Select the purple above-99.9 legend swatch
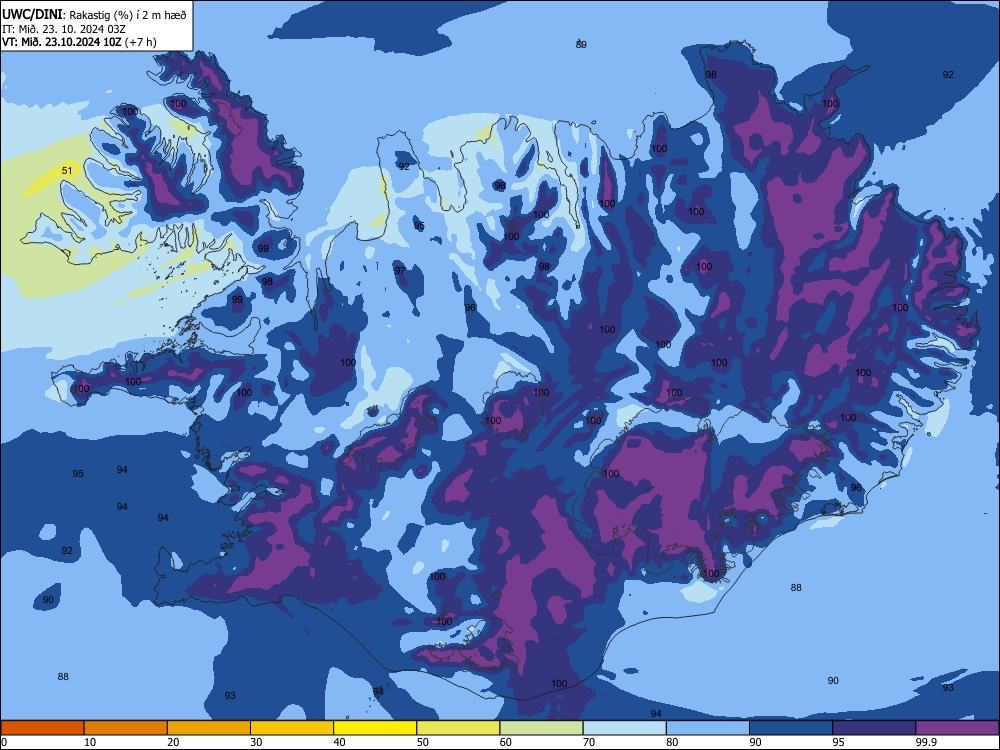This screenshot has height=750, width=1000. (x=957, y=728)
